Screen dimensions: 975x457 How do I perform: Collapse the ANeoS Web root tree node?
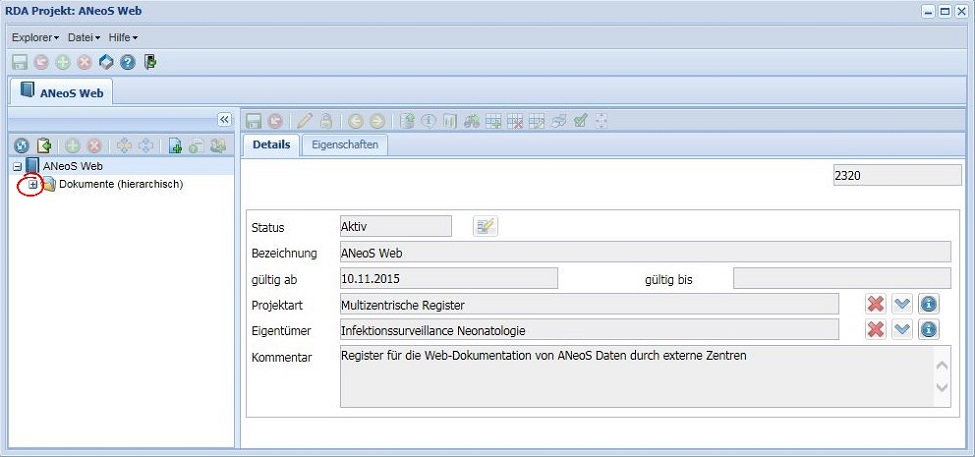(x=18, y=166)
